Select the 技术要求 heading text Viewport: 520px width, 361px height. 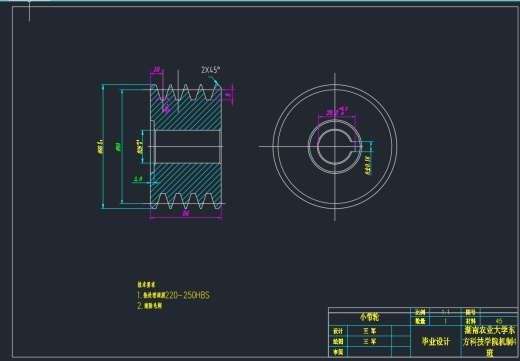click(x=146, y=285)
